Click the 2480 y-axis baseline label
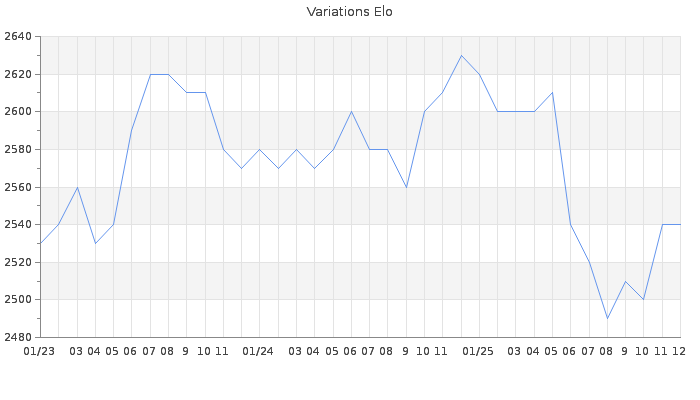Screen dimensions: 700x400 pos(17,337)
